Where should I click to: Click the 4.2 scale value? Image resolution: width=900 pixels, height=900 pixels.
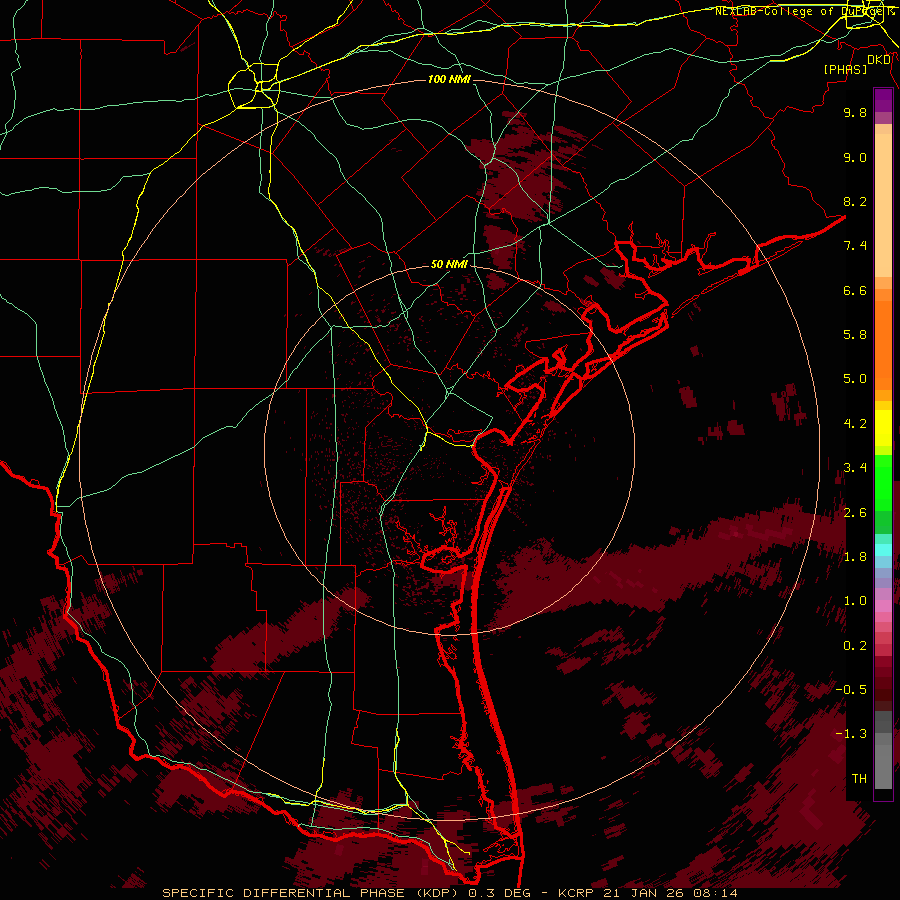pos(855,424)
